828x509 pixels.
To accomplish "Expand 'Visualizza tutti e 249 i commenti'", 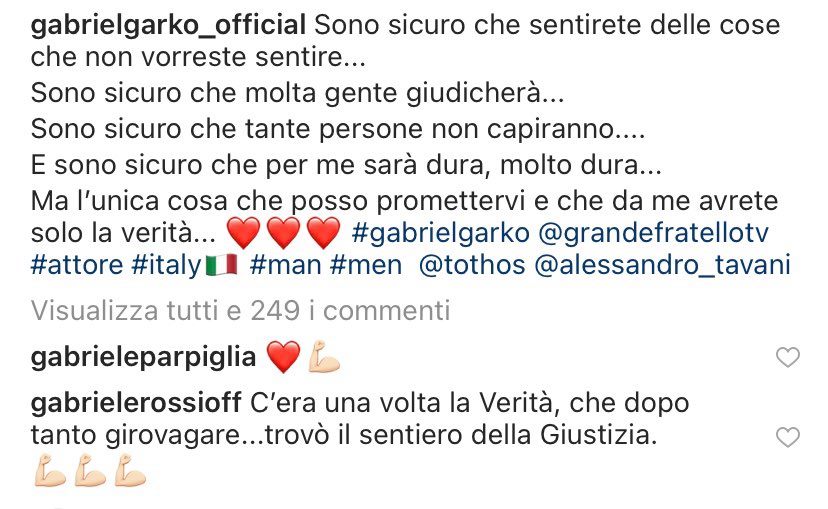I will [240, 310].
